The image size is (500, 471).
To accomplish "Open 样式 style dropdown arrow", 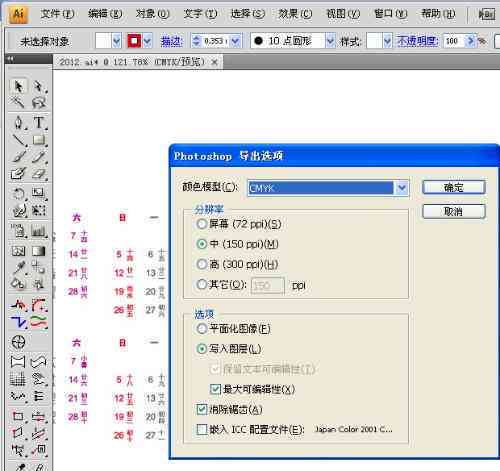I will coord(387,41).
